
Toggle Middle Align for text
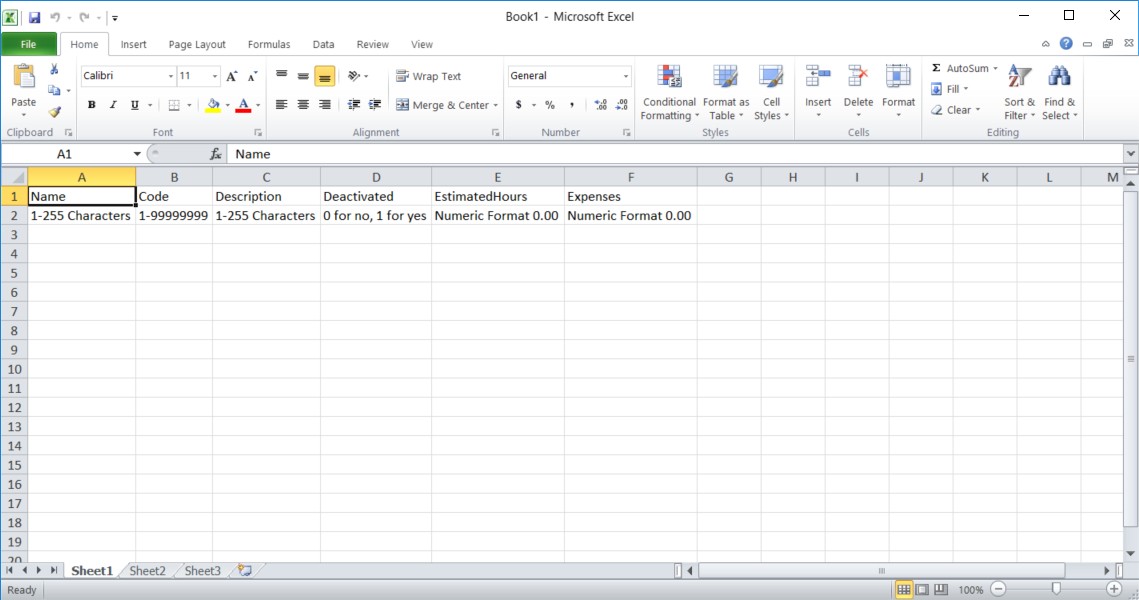coord(303,76)
